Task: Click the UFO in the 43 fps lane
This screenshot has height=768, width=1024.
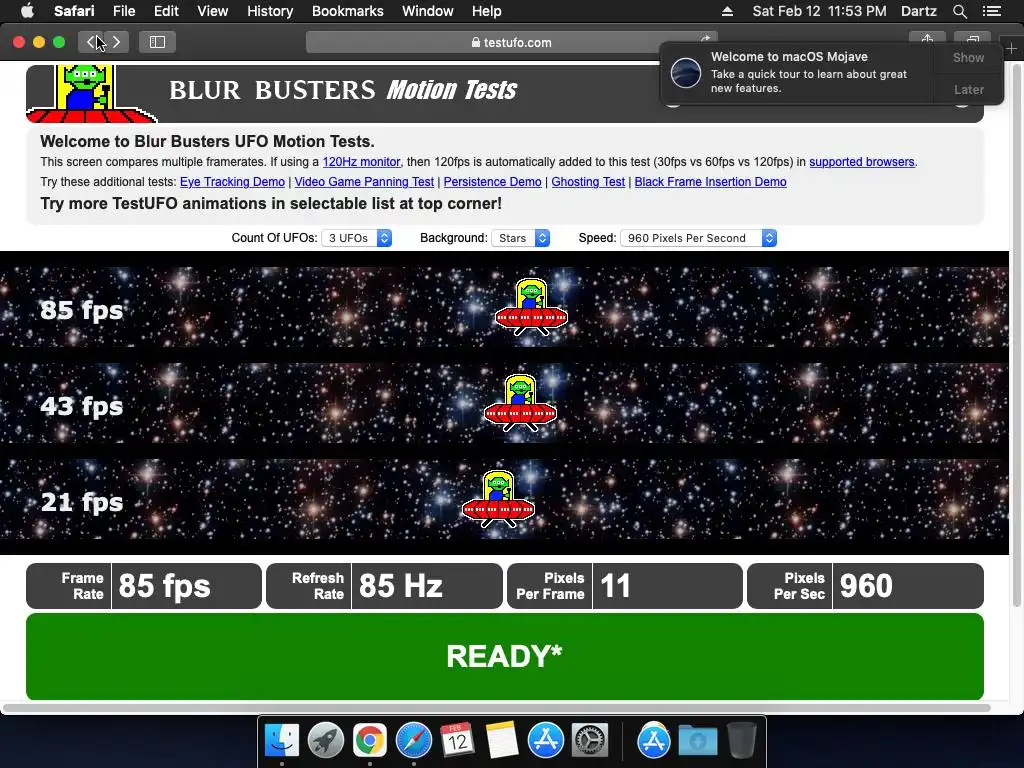Action: click(x=520, y=404)
